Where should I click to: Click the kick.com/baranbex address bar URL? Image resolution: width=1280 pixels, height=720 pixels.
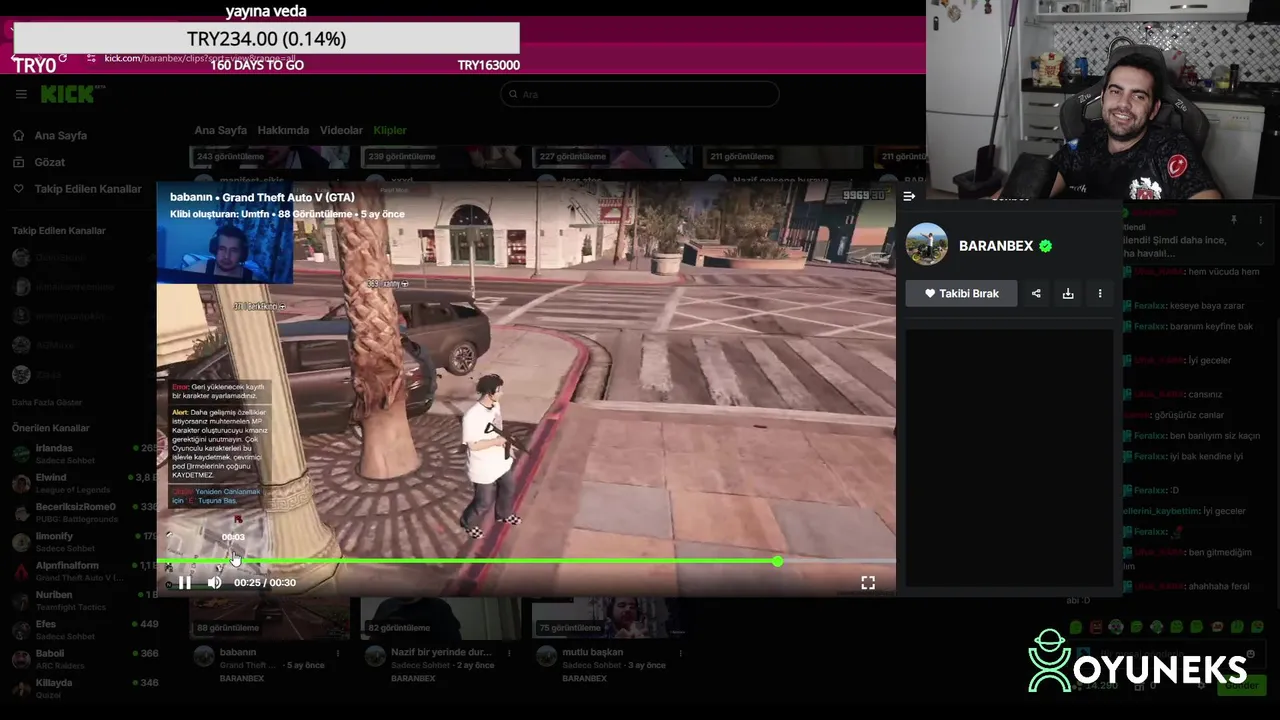tap(200, 58)
